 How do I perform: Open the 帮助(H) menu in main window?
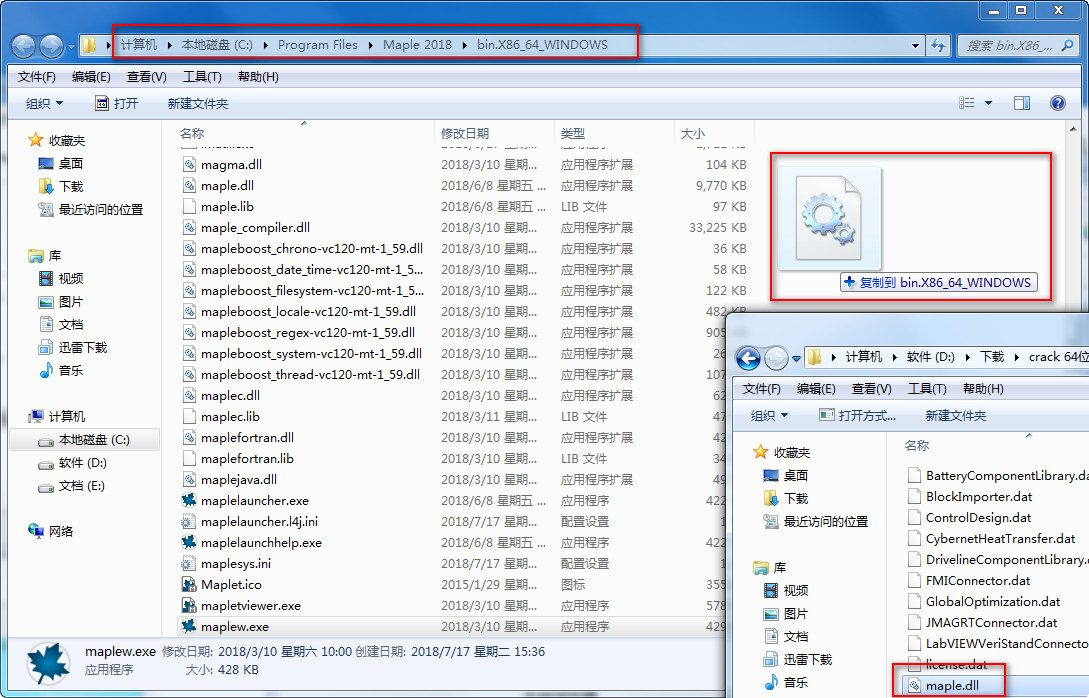coord(258,76)
